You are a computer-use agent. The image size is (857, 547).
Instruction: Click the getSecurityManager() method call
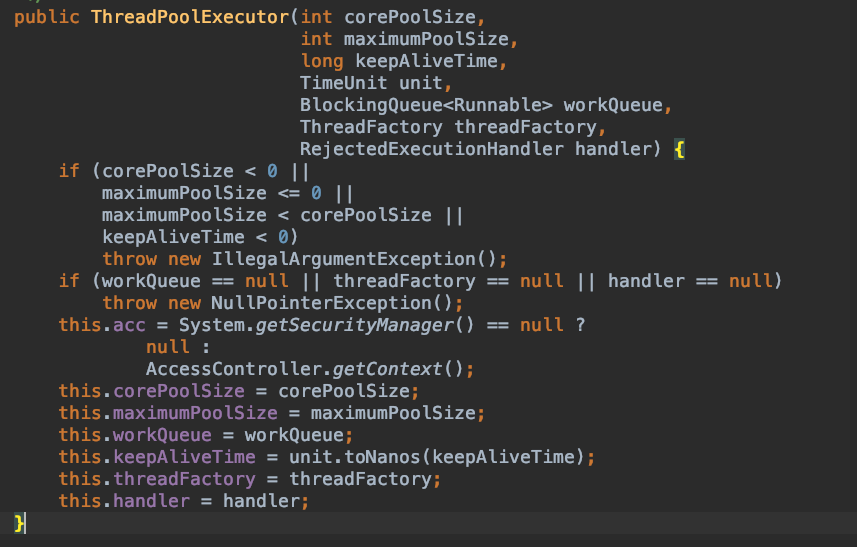[x=365, y=325]
